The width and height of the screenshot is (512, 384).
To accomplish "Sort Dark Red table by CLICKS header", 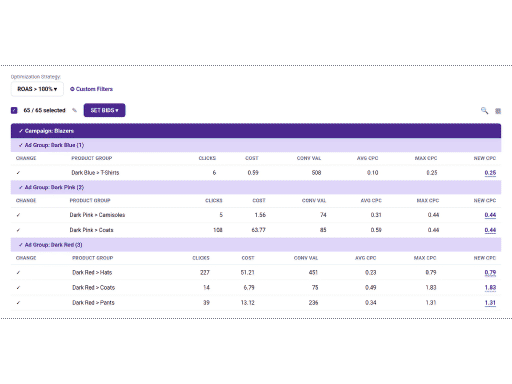I will click(201, 258).
